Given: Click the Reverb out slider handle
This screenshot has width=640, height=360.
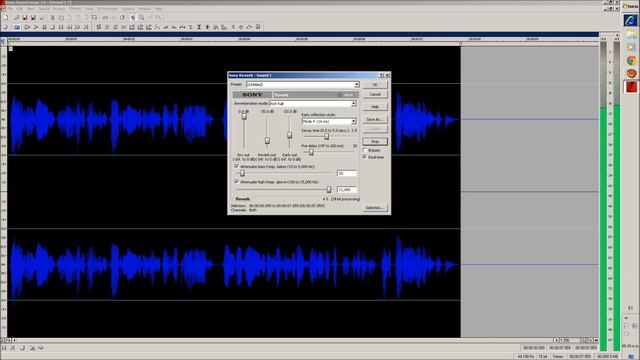Looking at the screenshot, I should (x=267, y=141).
